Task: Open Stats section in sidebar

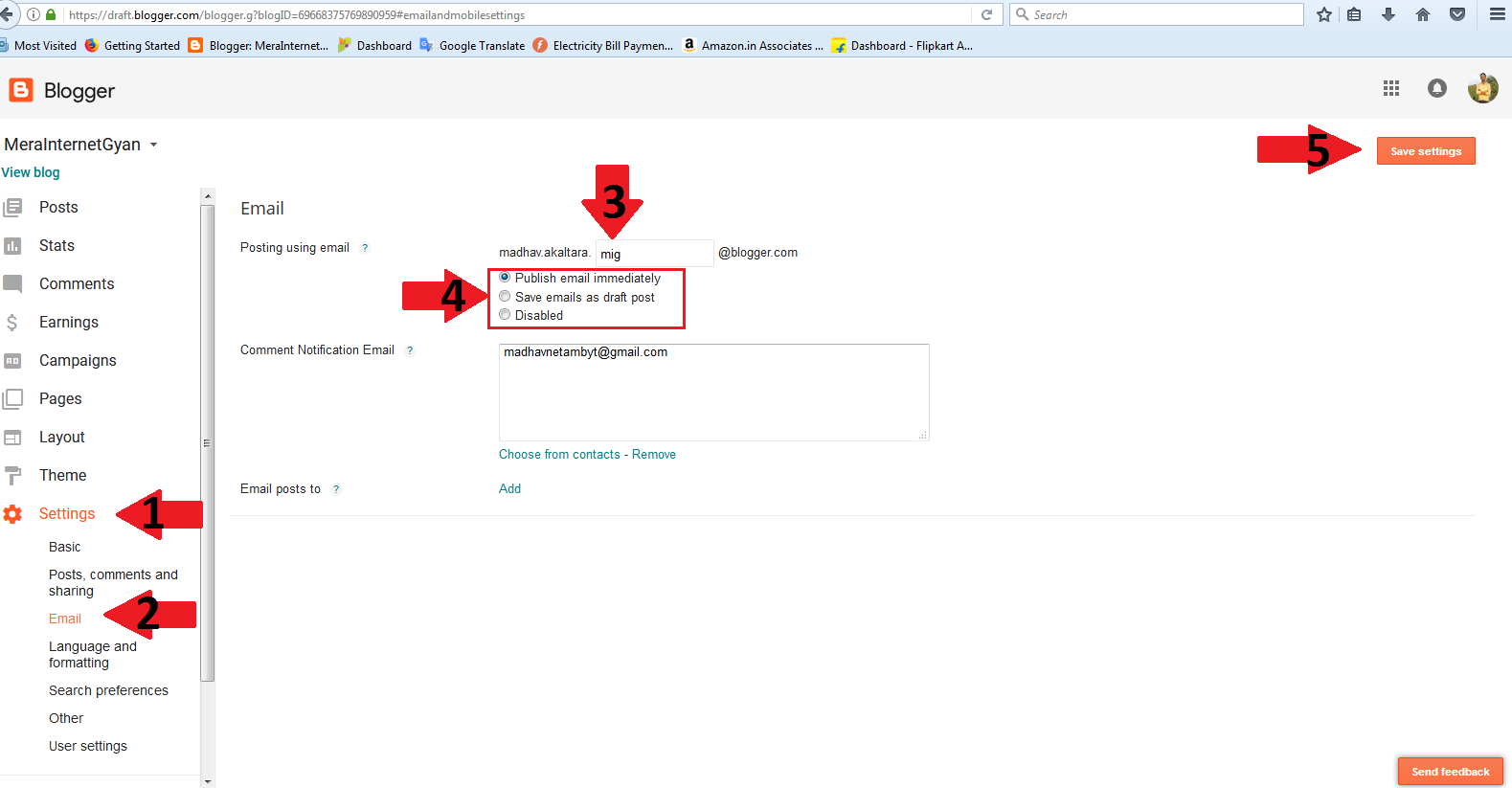Action: [56, 245]
